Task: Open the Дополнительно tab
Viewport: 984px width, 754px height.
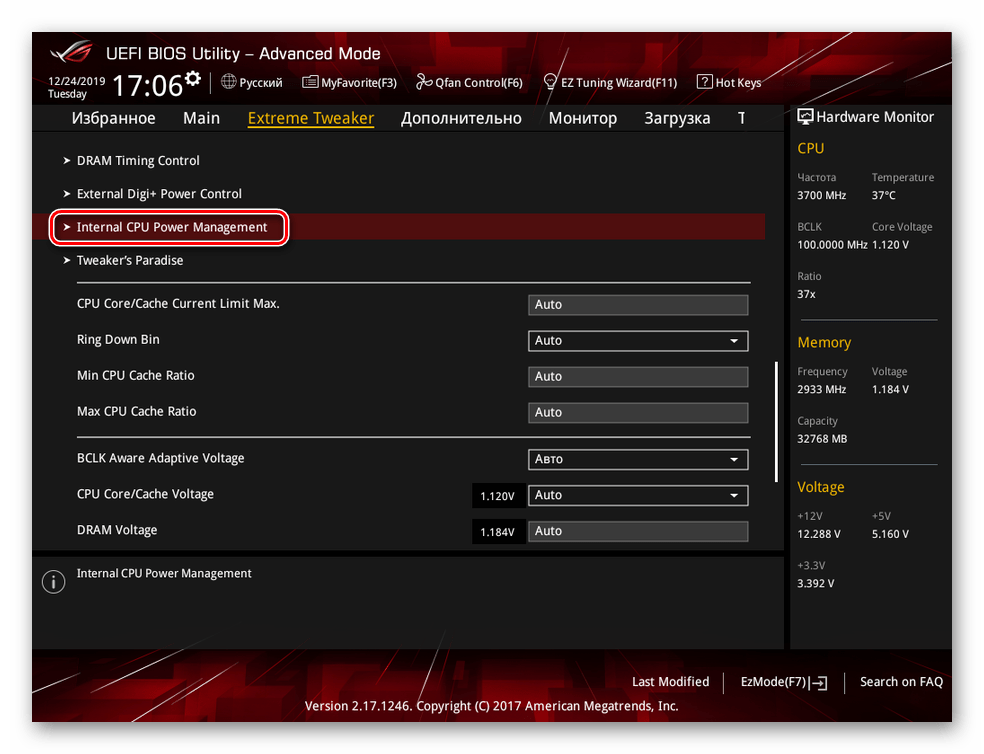Action: [461, 118]
